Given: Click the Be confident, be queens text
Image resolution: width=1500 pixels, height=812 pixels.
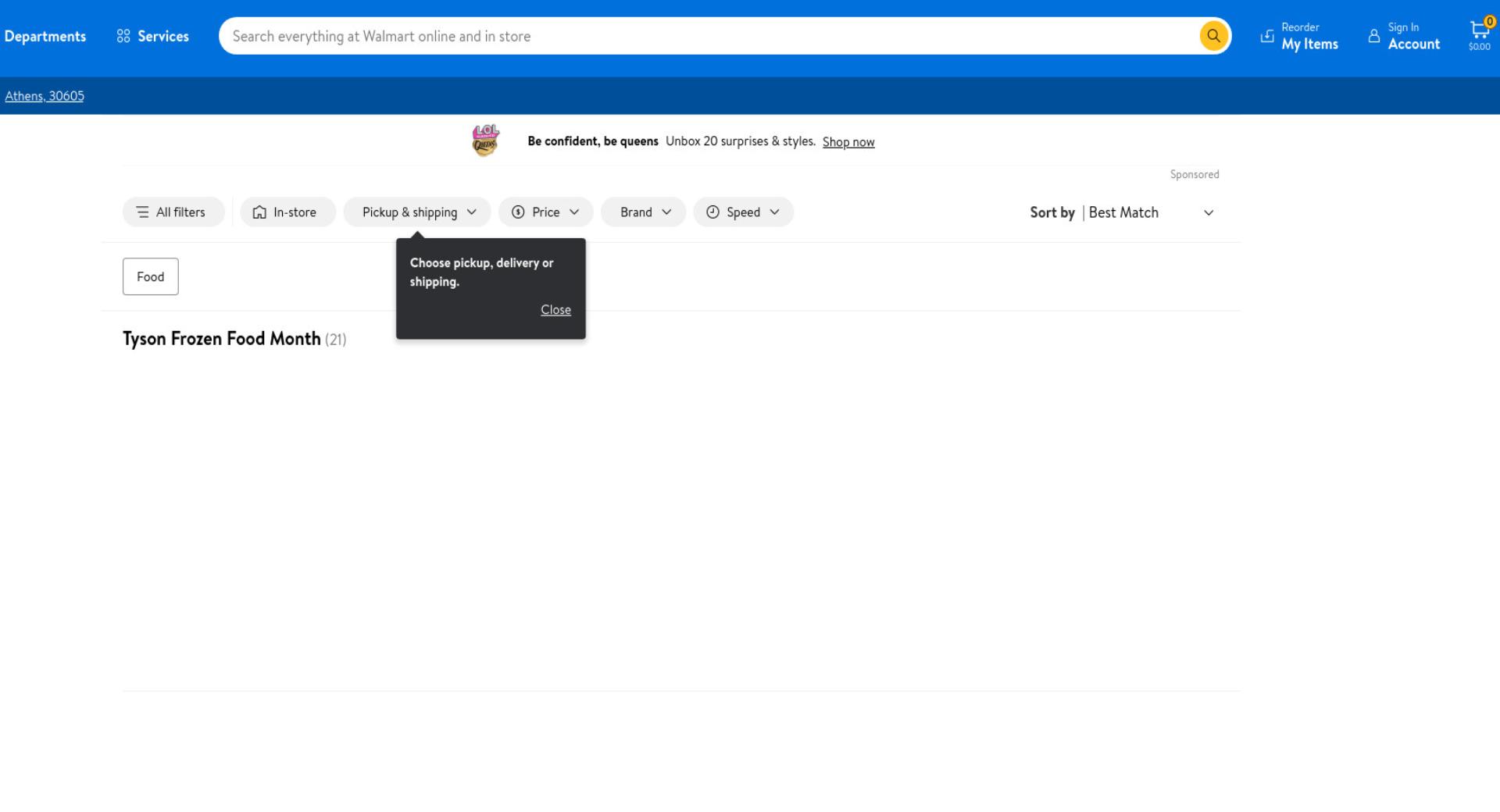Looking at the screenshot, I should pos(593,141).
